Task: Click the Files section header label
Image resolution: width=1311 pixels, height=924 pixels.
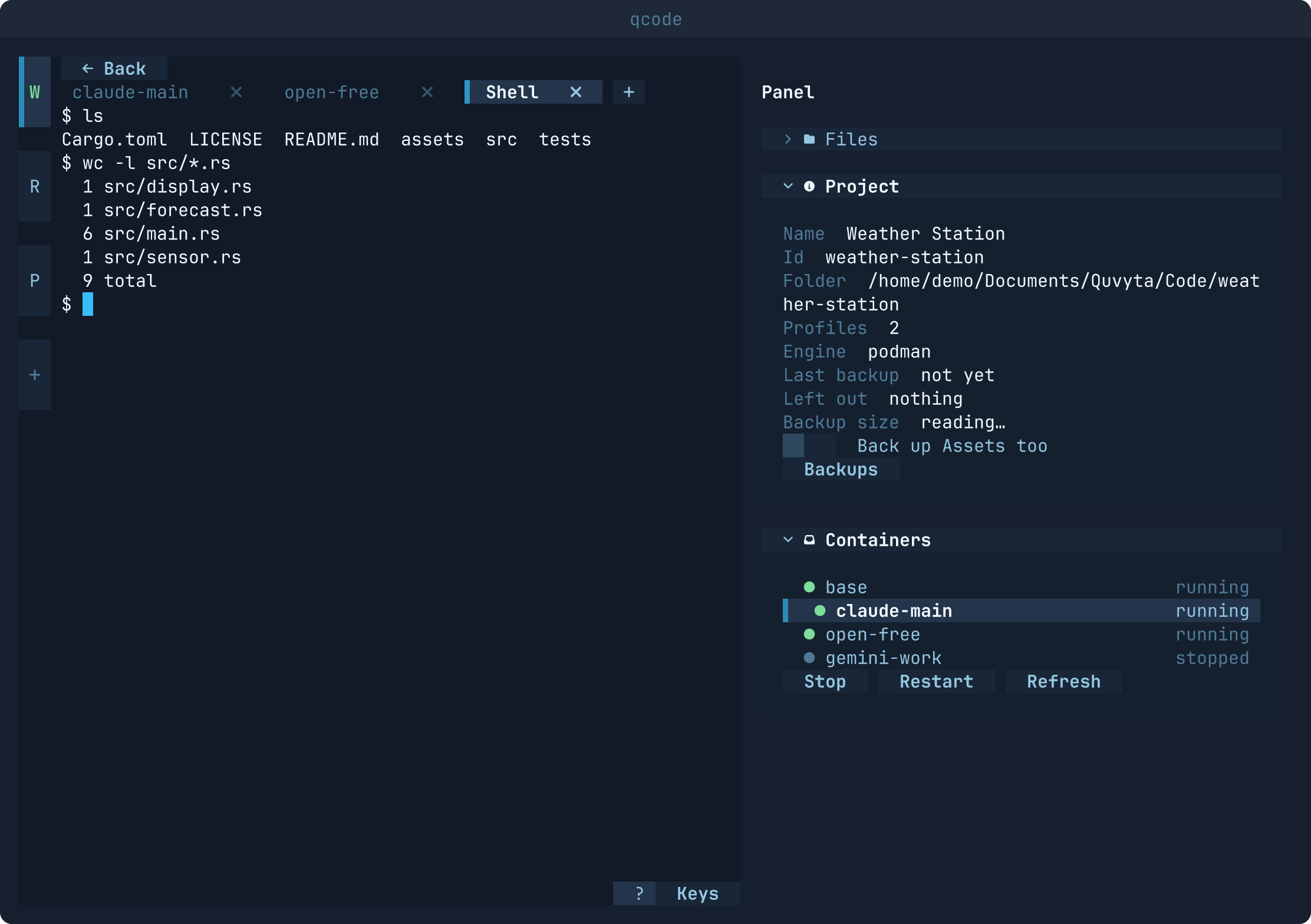Action: 851,139
